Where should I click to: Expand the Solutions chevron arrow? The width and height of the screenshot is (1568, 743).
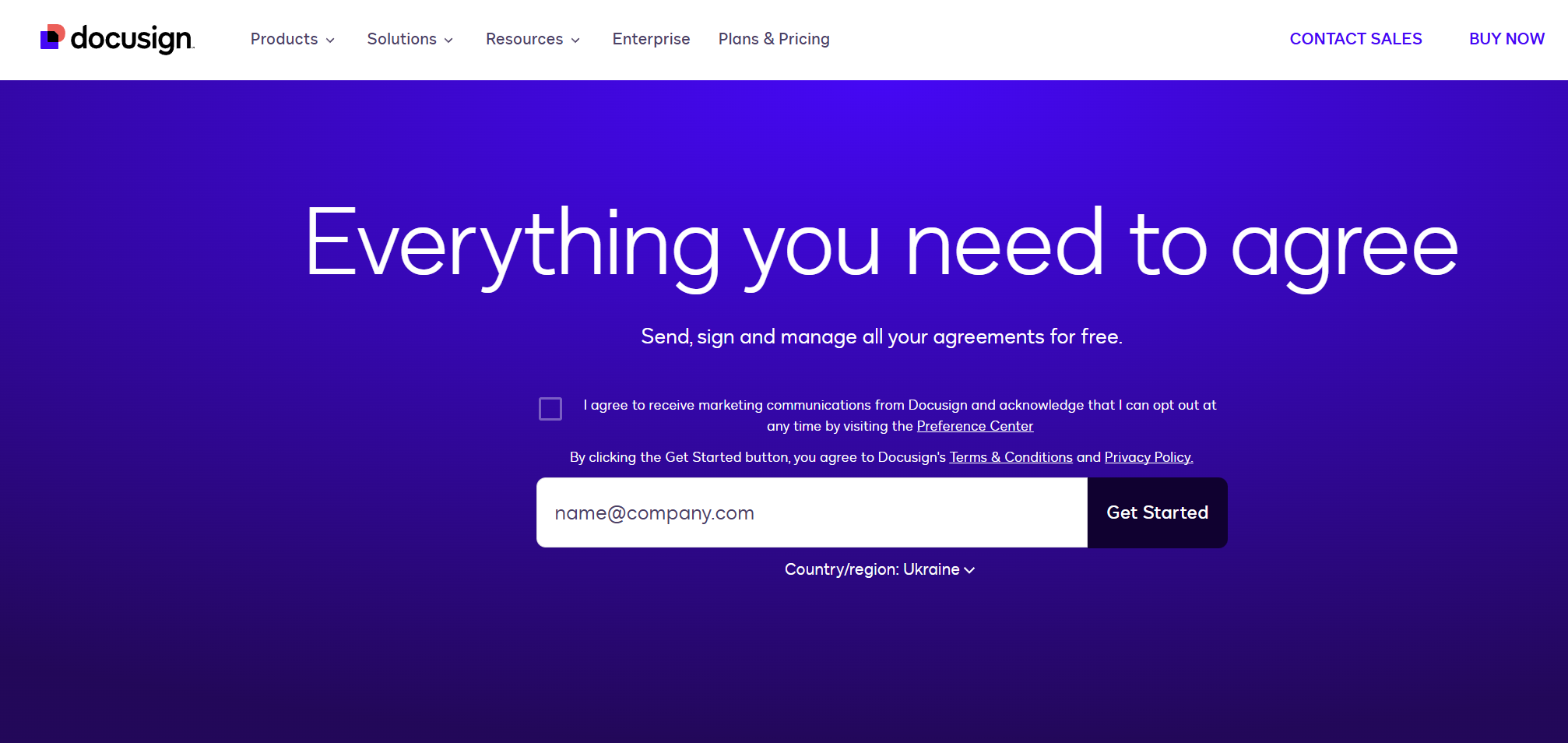tap(448, 40)
